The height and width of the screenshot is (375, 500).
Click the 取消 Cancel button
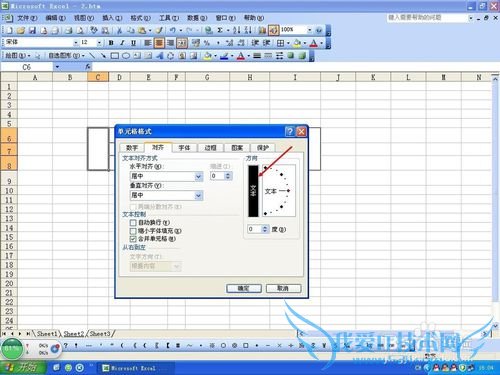pos(283,288)
